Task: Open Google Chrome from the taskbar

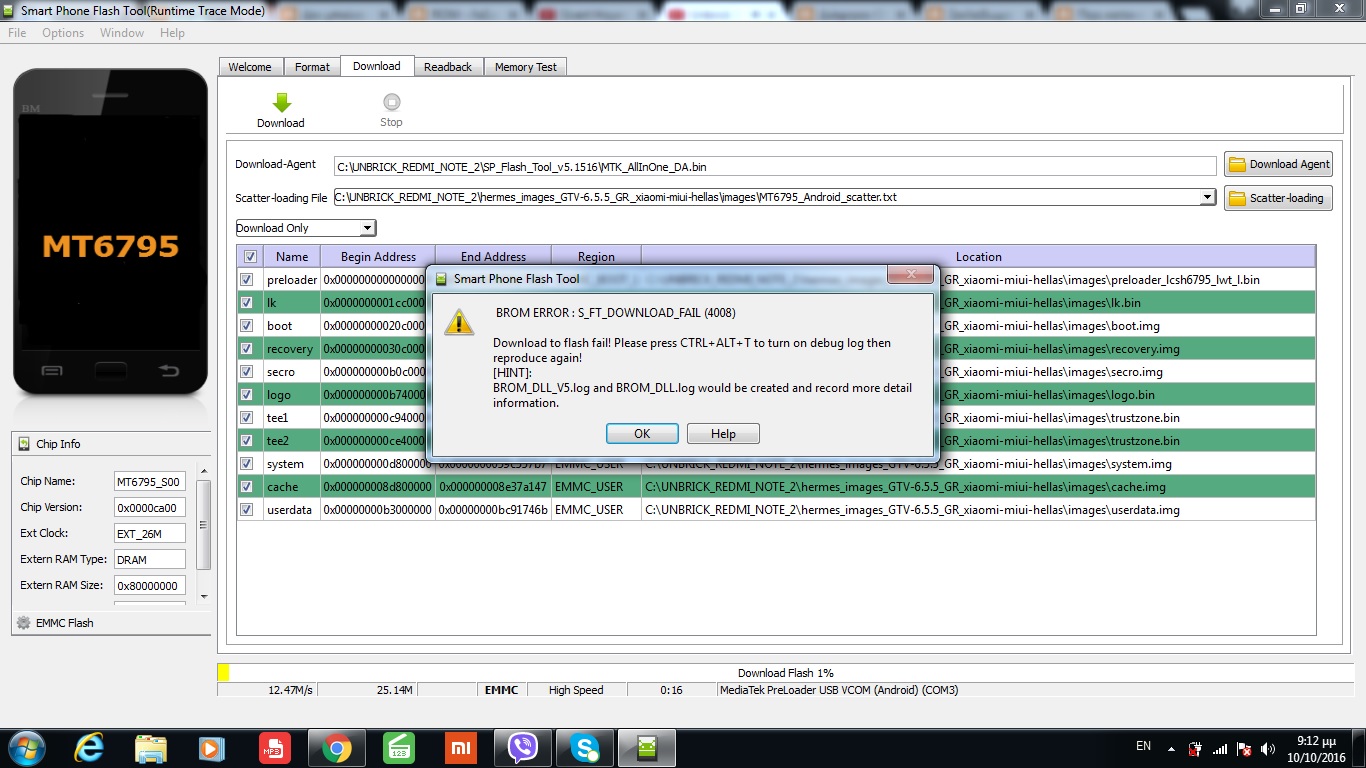Action: pos(336,748)
